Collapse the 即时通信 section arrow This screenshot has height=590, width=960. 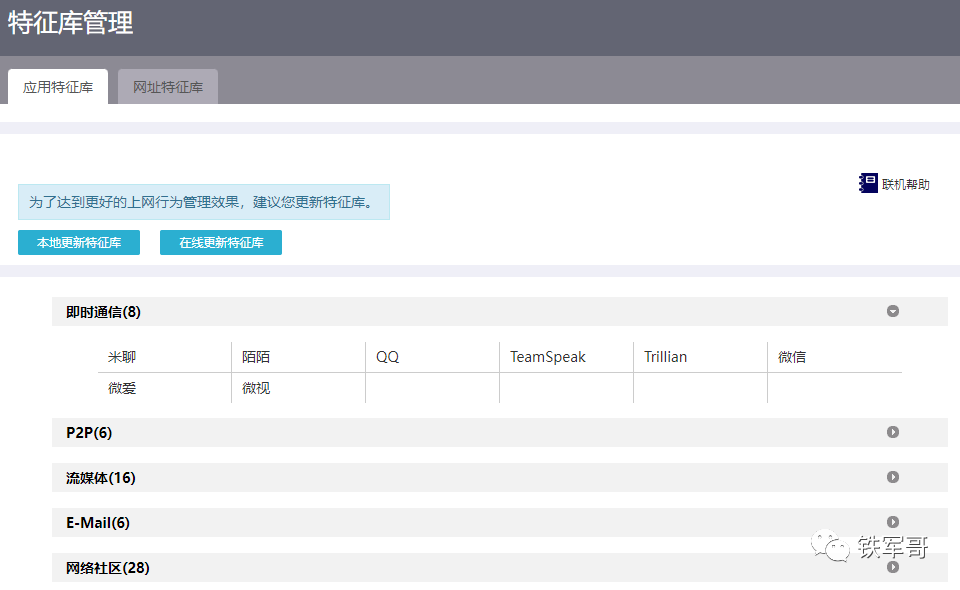893,311
